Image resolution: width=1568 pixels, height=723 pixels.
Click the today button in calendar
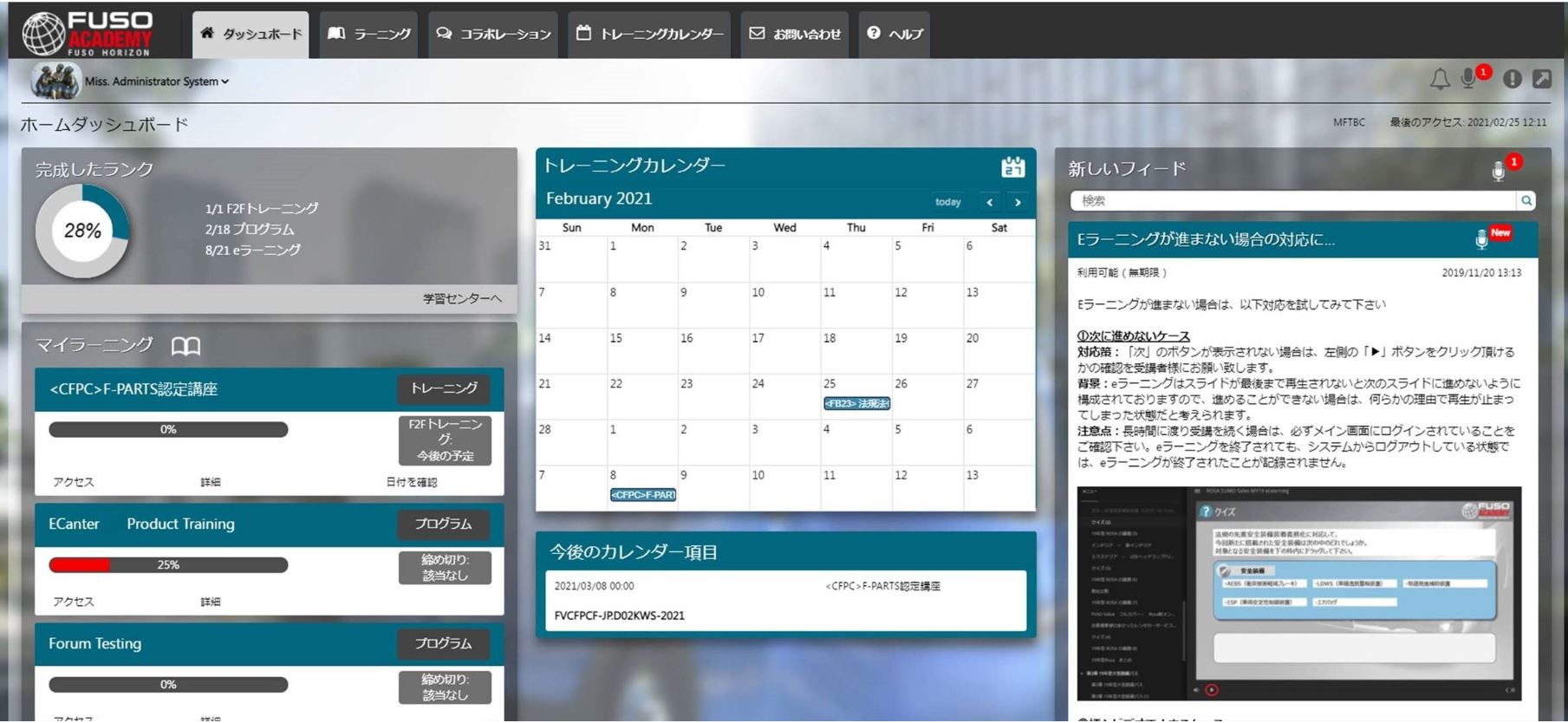[947, 202]
